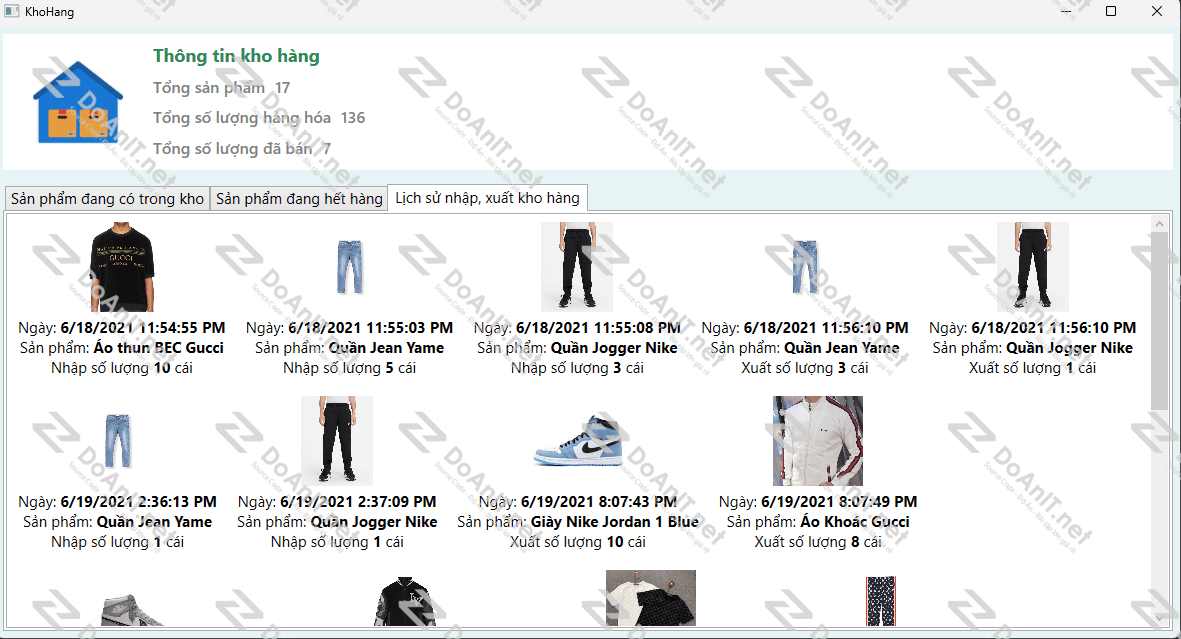Click the scroll down arrow of history list
The image size is (1181, 639).
coord(1159,618)
